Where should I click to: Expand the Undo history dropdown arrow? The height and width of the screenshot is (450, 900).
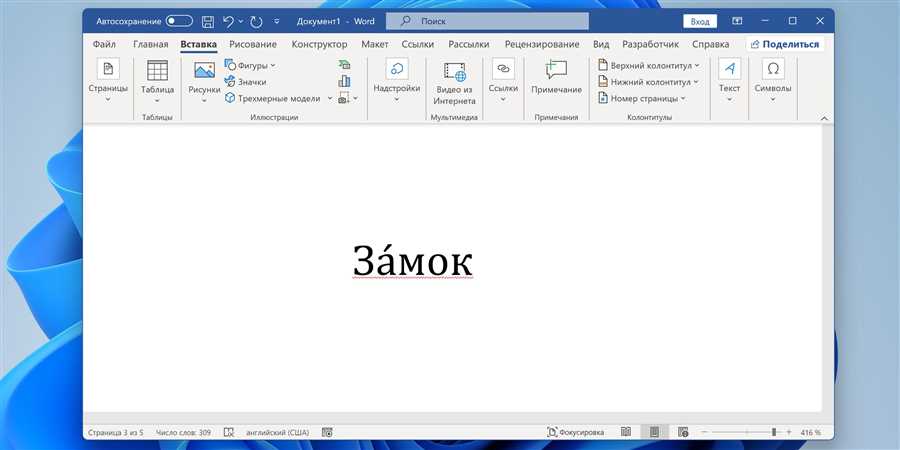pos(240,22)
